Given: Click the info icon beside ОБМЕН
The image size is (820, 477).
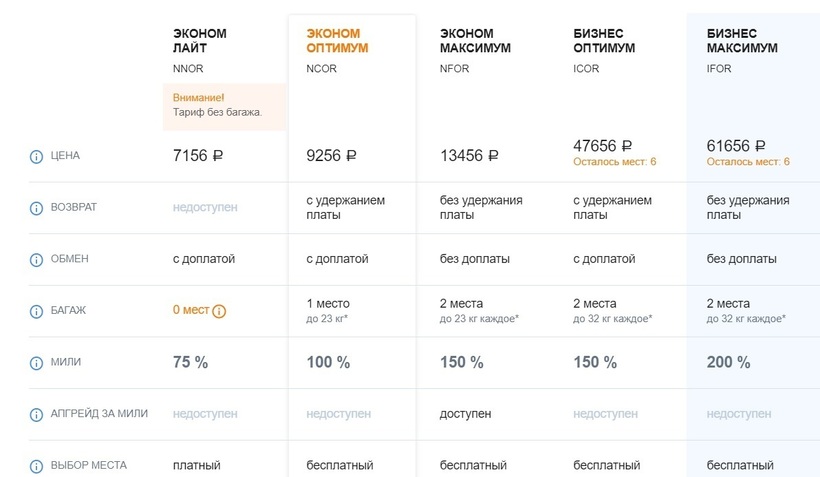Looking at the screenshot, I should (x=37, y=259).
